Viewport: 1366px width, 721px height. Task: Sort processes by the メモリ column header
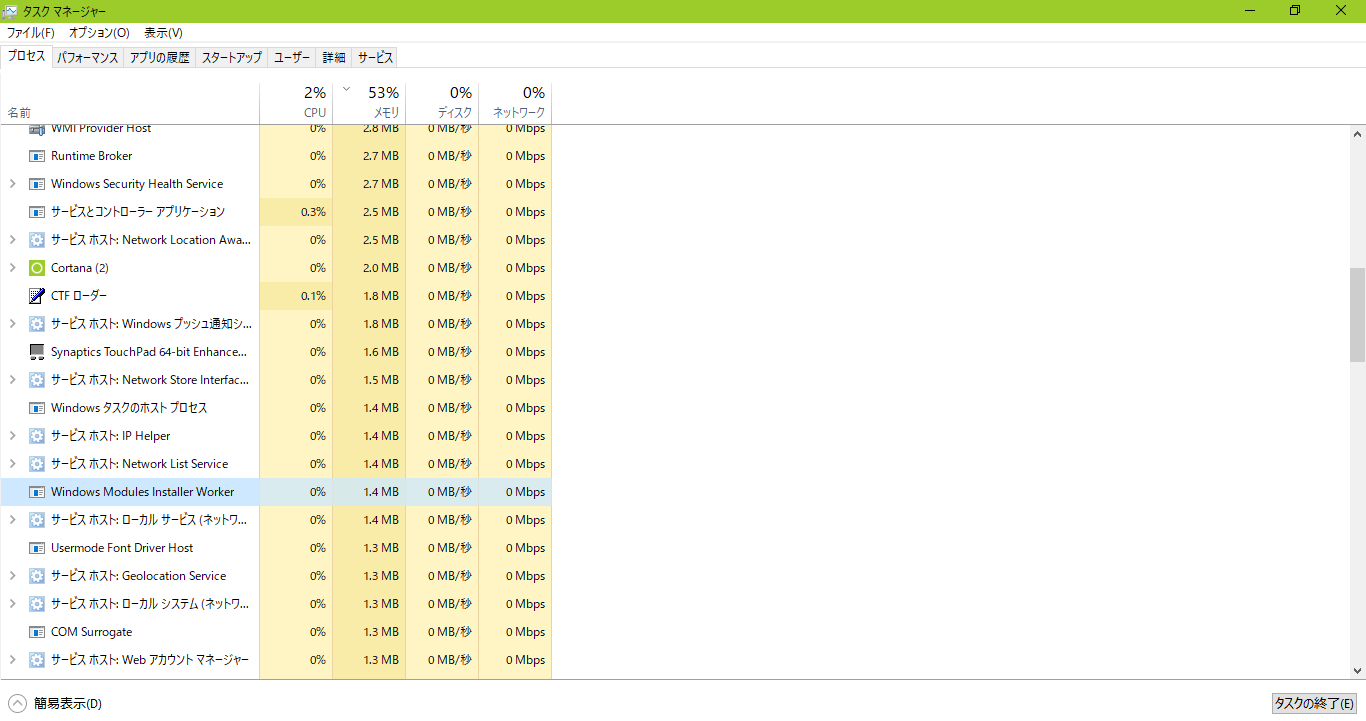point(369,103)
